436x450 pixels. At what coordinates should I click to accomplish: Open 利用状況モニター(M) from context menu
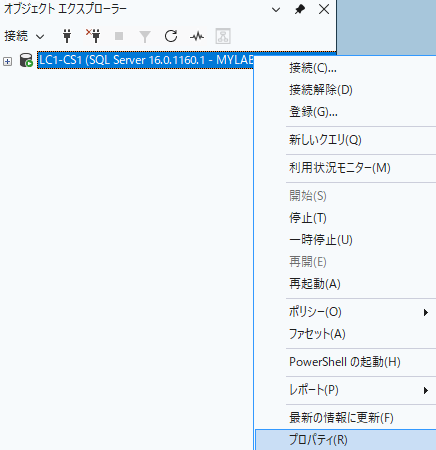pos(345,168)
